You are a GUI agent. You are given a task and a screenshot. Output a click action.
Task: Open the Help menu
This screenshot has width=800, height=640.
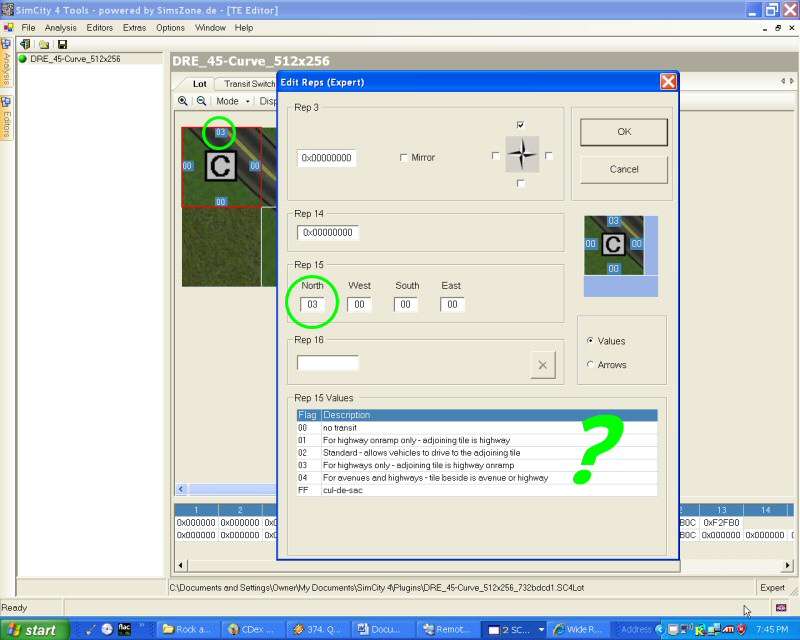pyautogui.click(x=244, y=28)
